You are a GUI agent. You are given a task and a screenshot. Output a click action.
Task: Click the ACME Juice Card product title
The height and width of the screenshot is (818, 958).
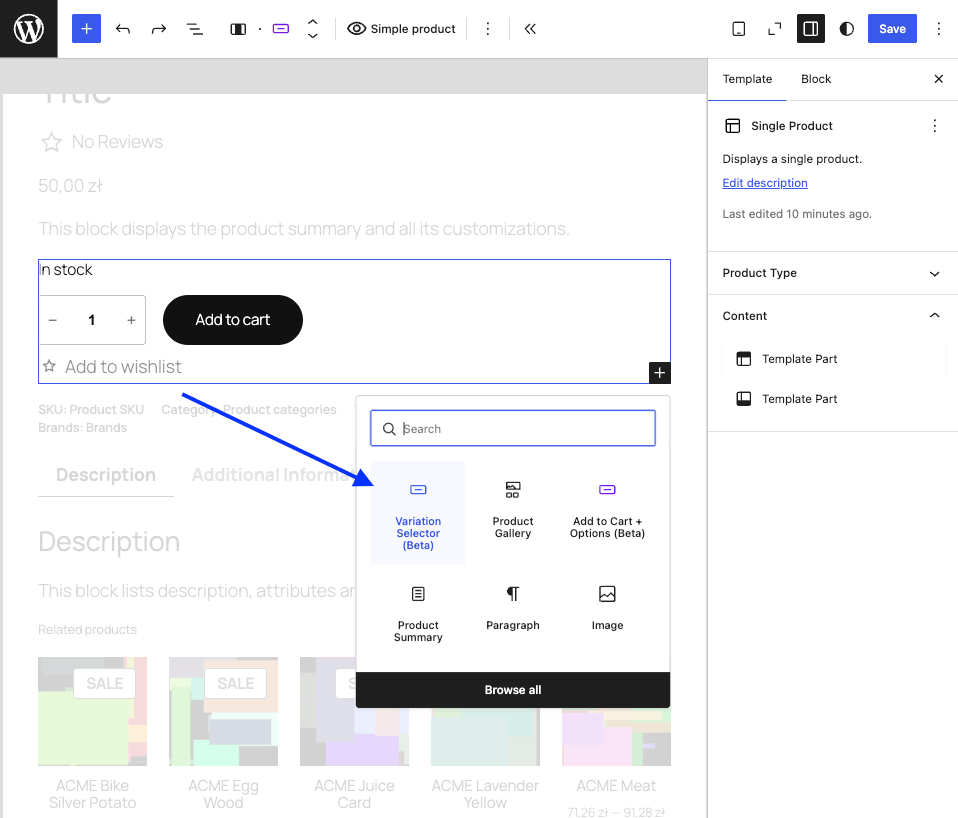click(x=354, y=794)
